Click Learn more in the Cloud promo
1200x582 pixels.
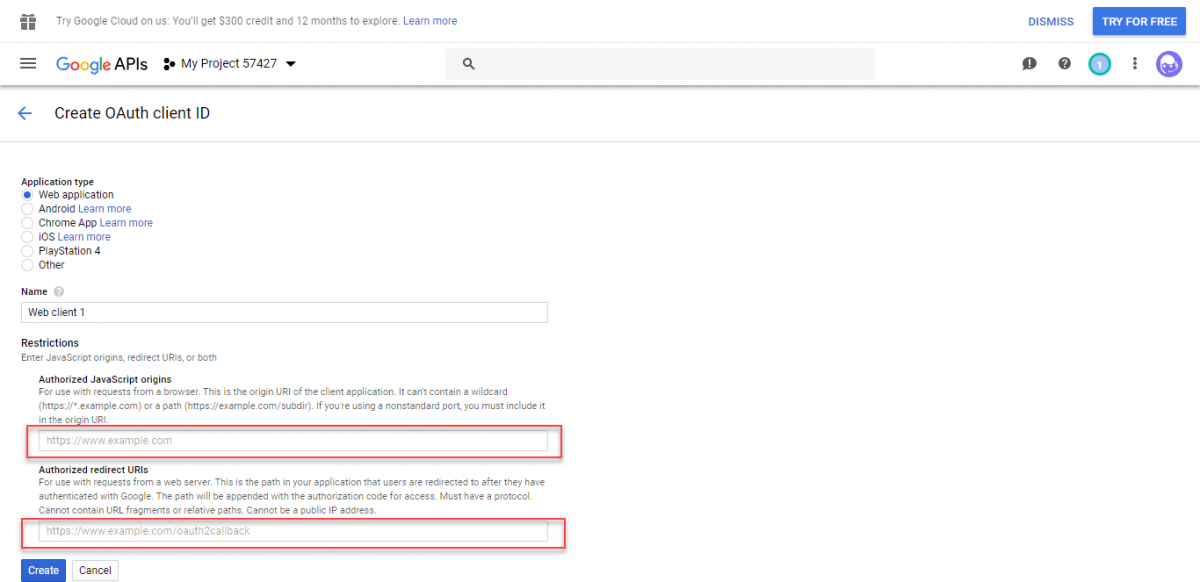click(x=430, y=21)
